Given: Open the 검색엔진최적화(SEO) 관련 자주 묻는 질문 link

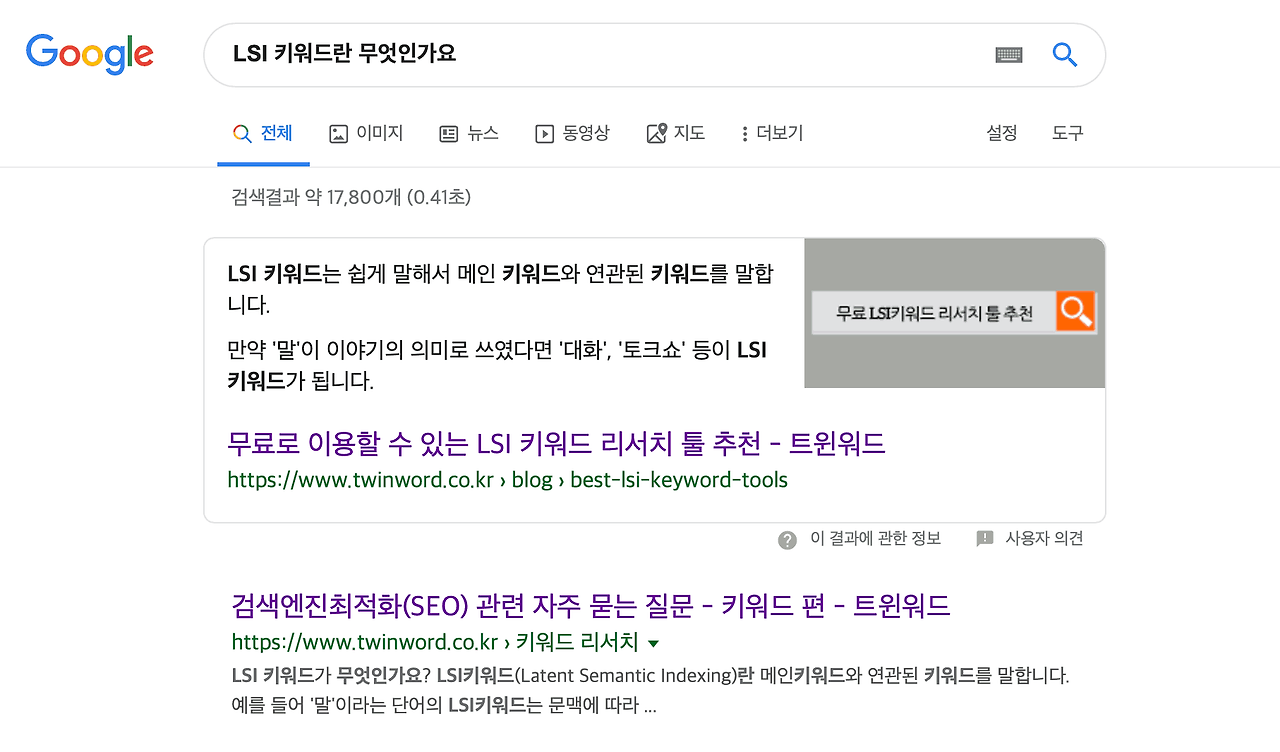Looking at the screenshot, I should [590, 605].
